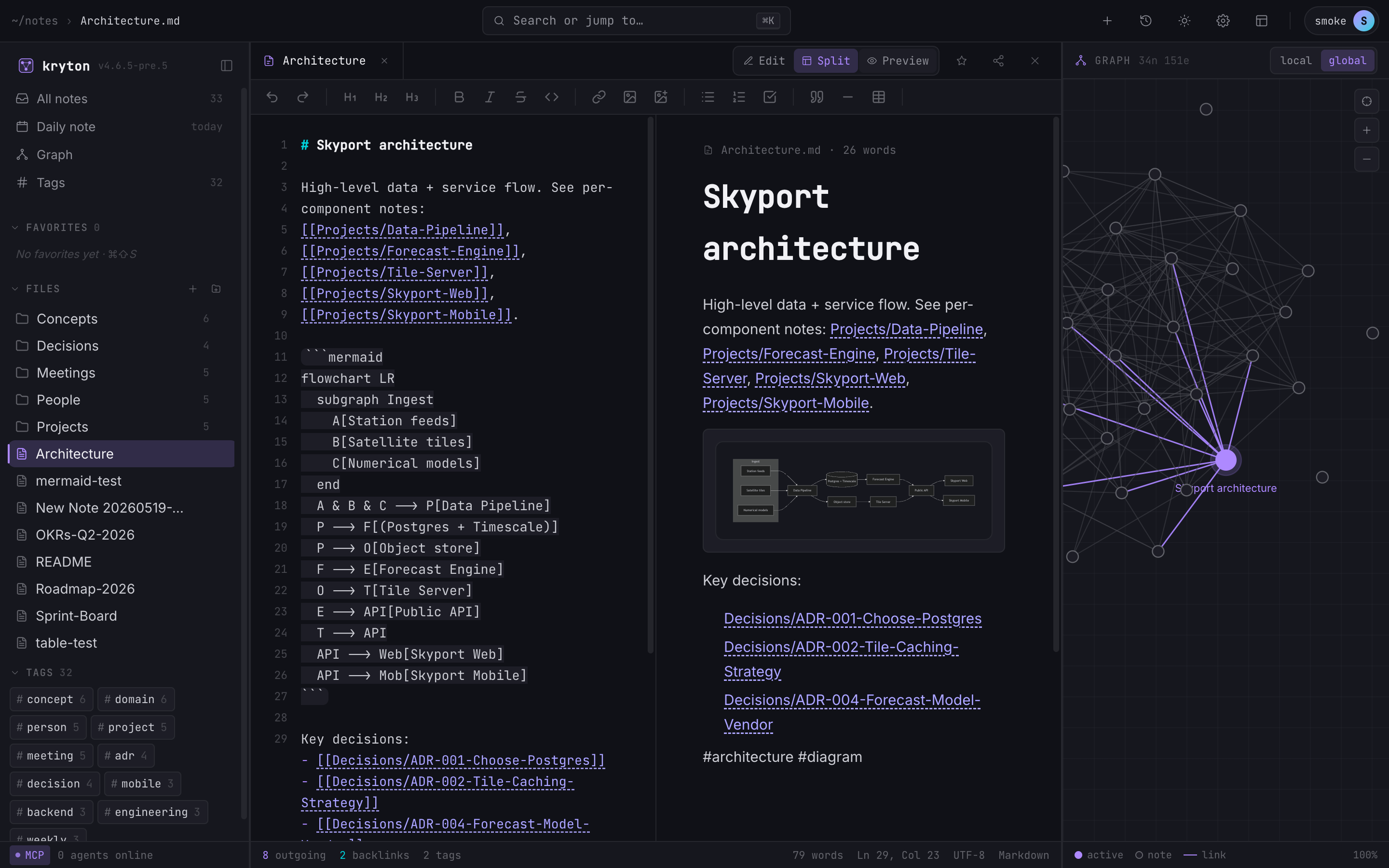Screen dimensions: 1389x868
Task: Open the smoke user account menu
Action: pyautogui.click(x=1341, y=21)
